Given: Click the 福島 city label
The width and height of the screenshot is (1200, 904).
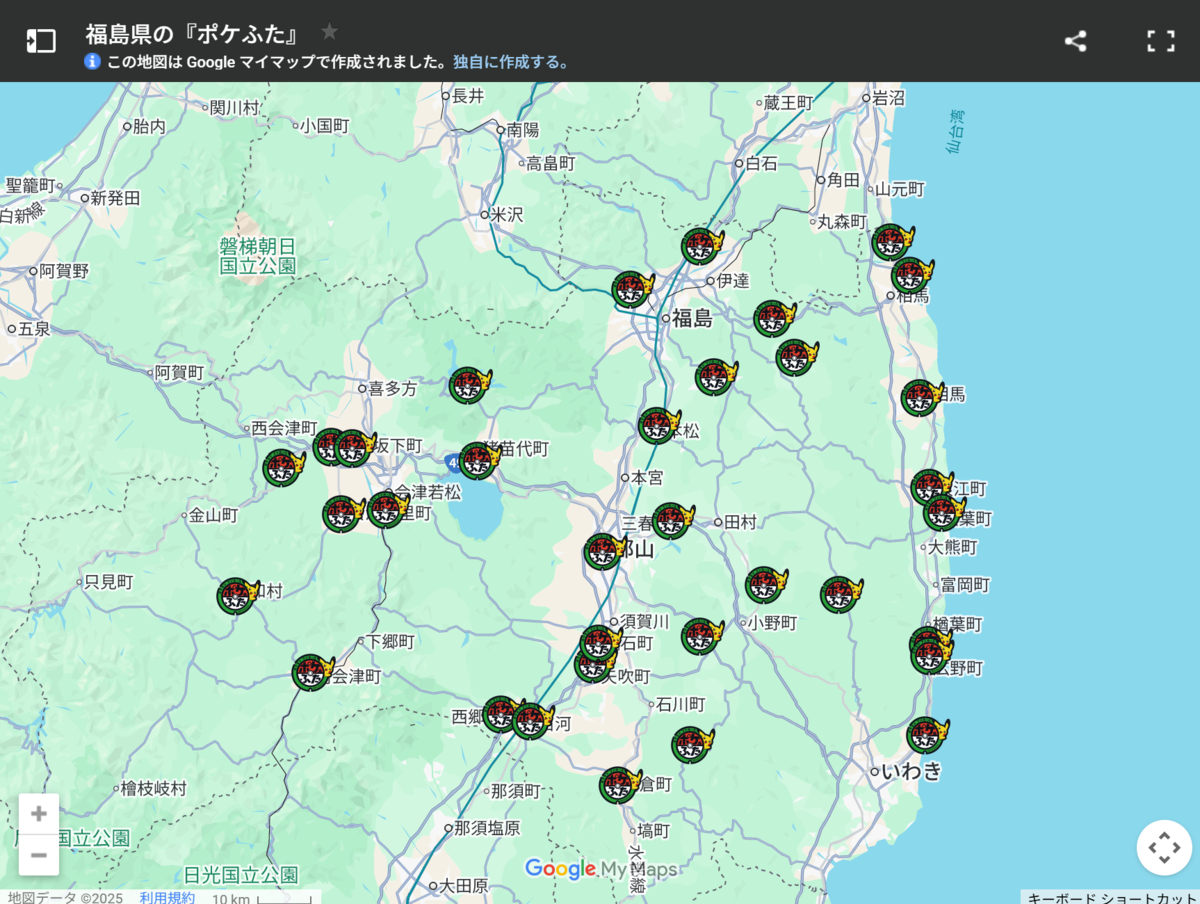Looking at the screenshot, I should (x=691, y=319).
